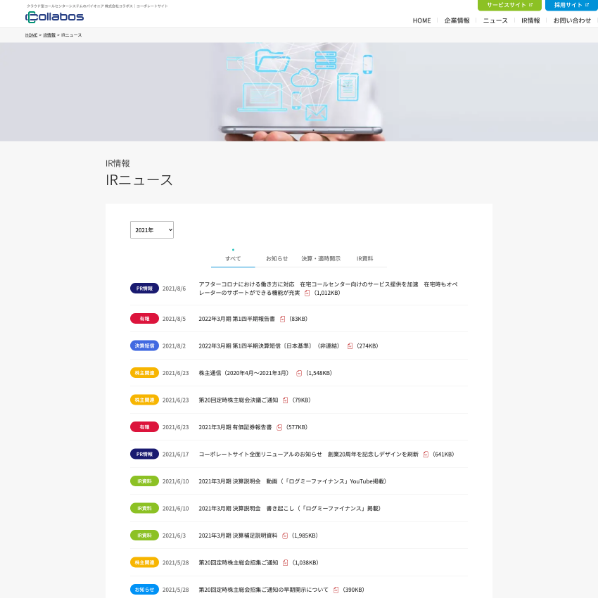Switch to the お知らせ tab

[277, 259]
